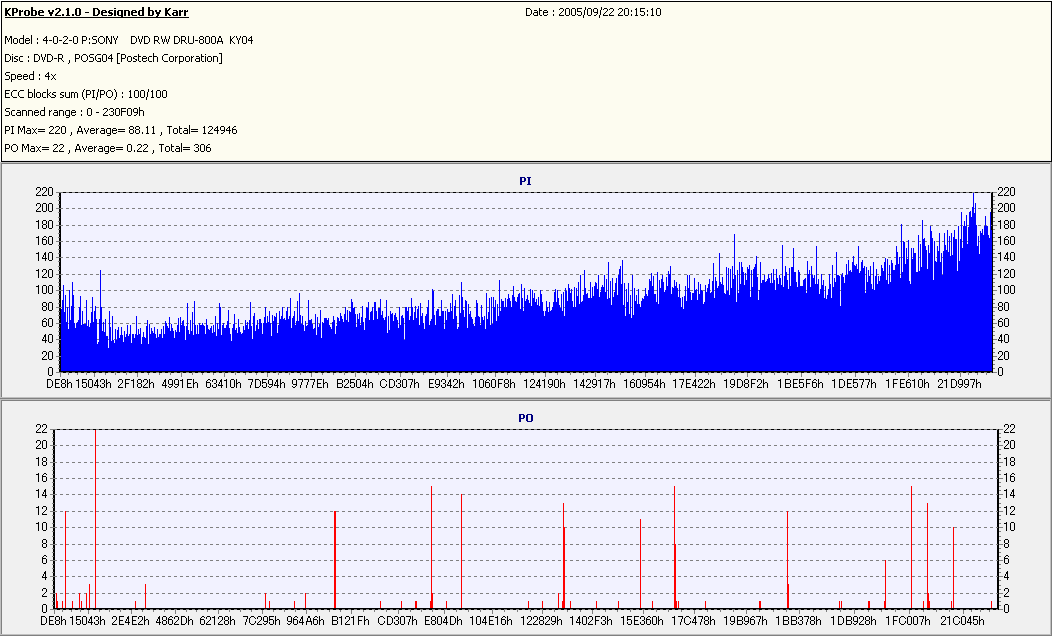
Task: Click the 21D997h label on PI axis
Action: click(x=959, y=384)
